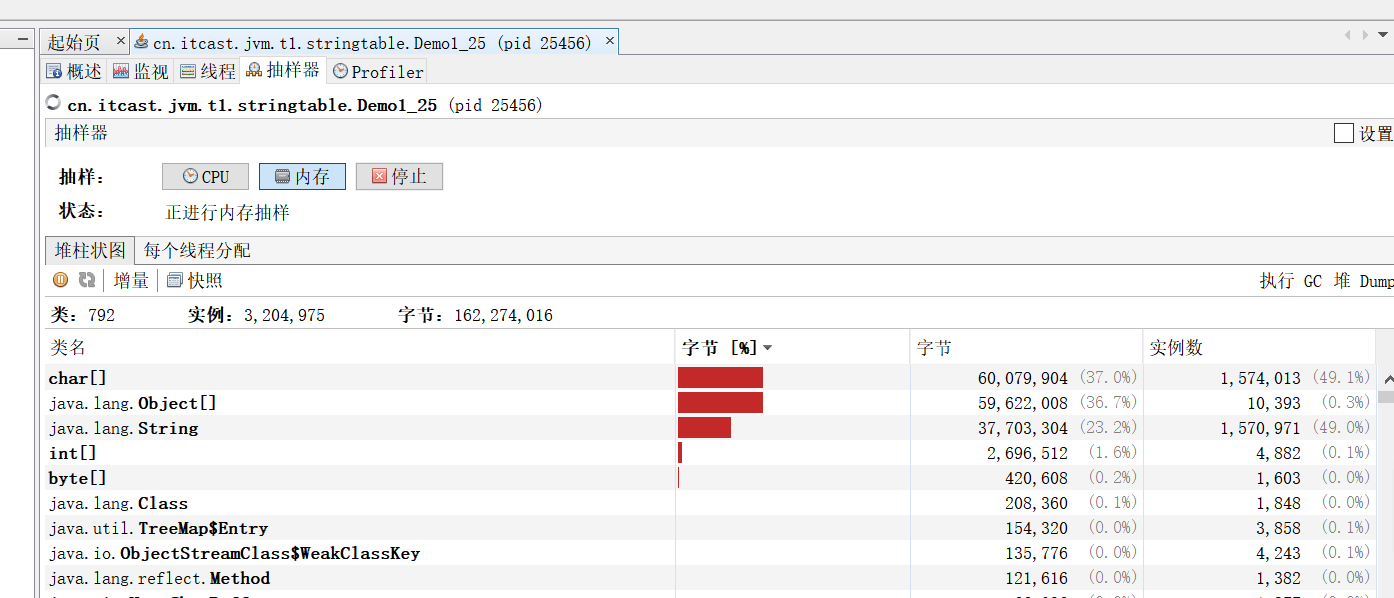Show the 堆柱状图 heap histogram tab
Image resolution: width=1394 pixels, height=598 pixels.
point(90,250)
